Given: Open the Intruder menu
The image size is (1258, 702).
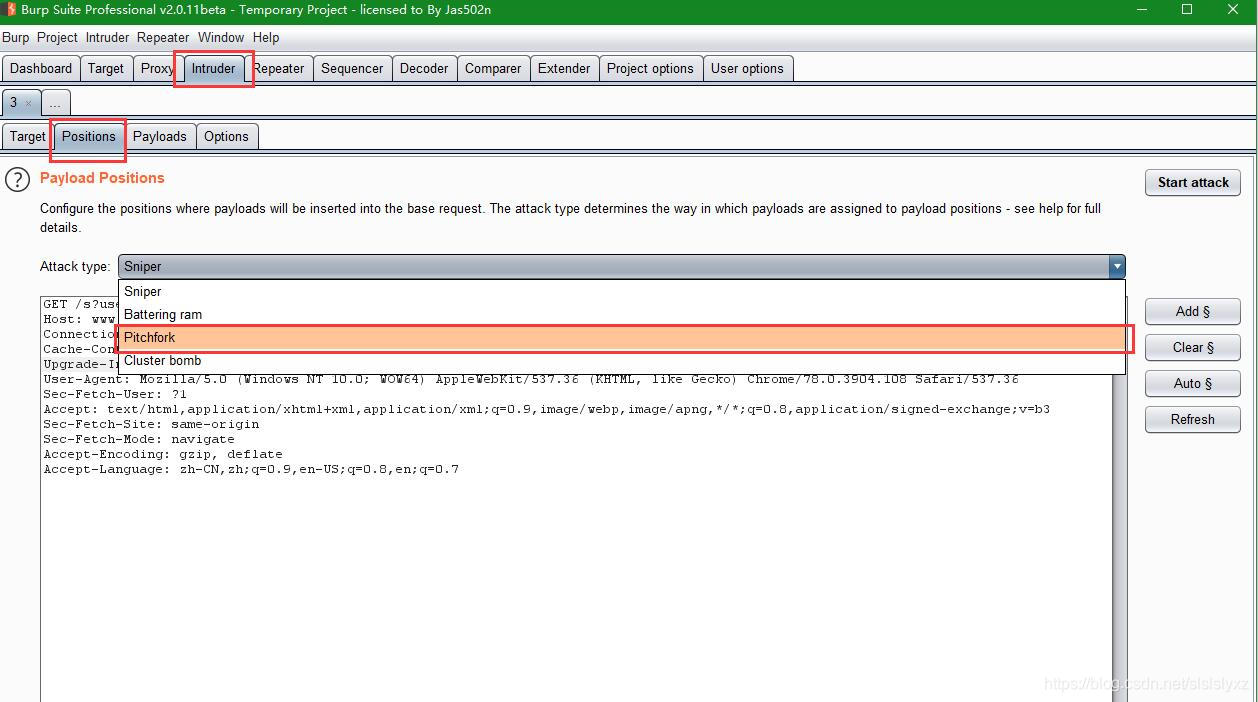Looking at the screenshot, I should point(107,37).
